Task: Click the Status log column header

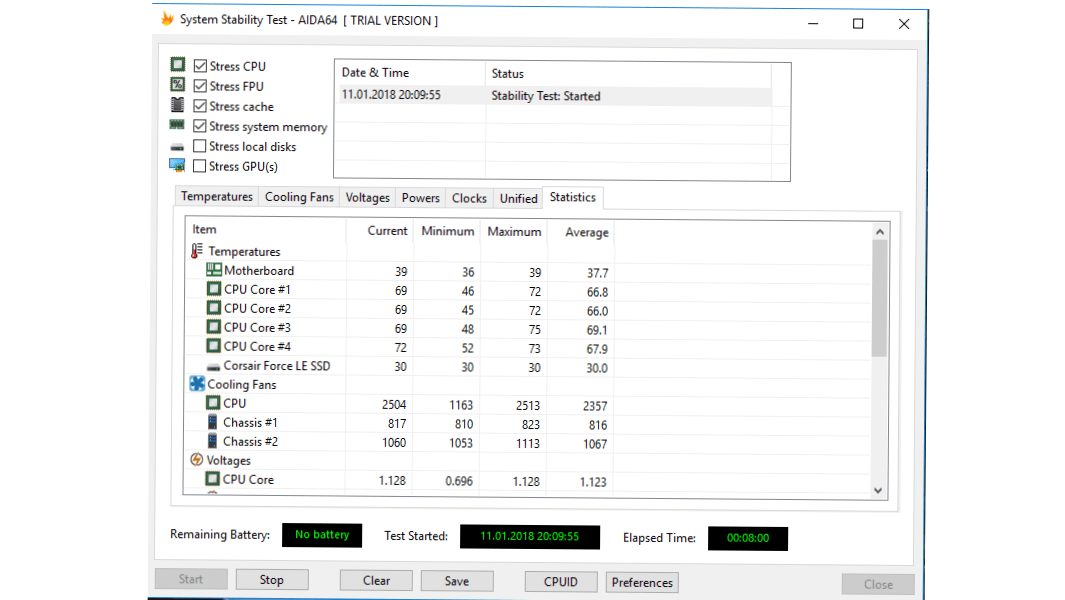Action: 628,73
